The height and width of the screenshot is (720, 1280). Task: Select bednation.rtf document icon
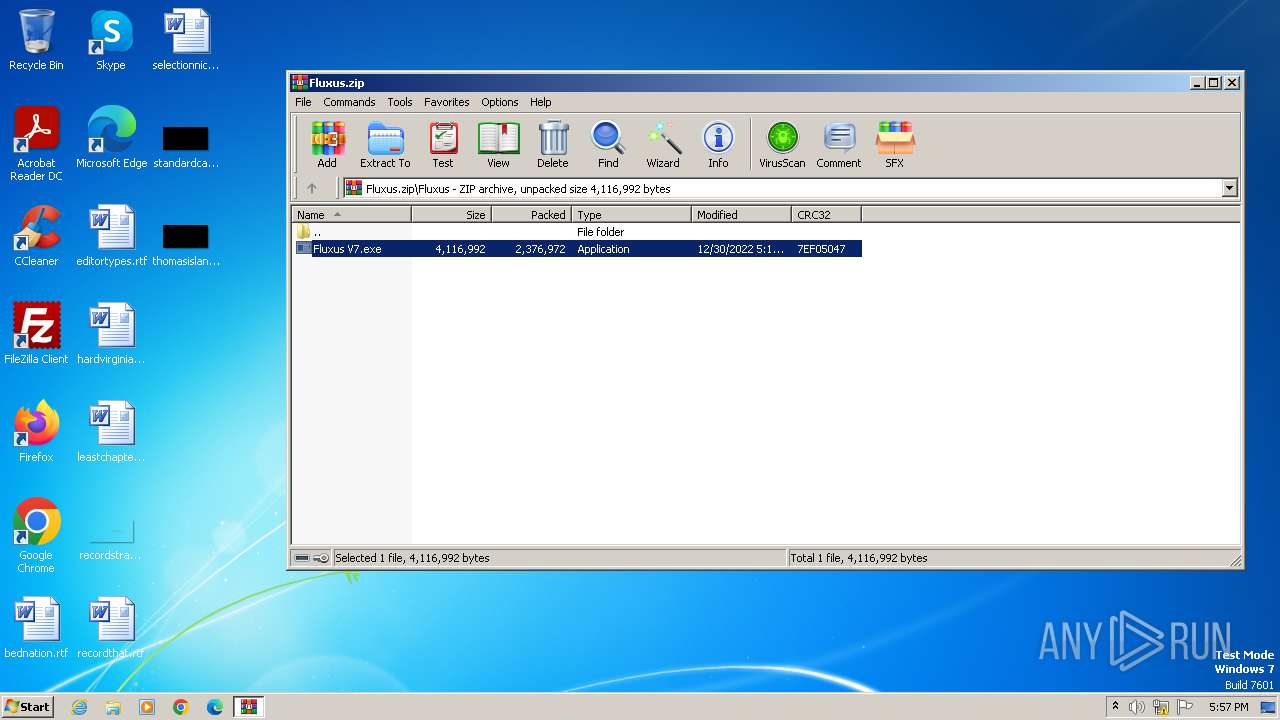point(36,628)
